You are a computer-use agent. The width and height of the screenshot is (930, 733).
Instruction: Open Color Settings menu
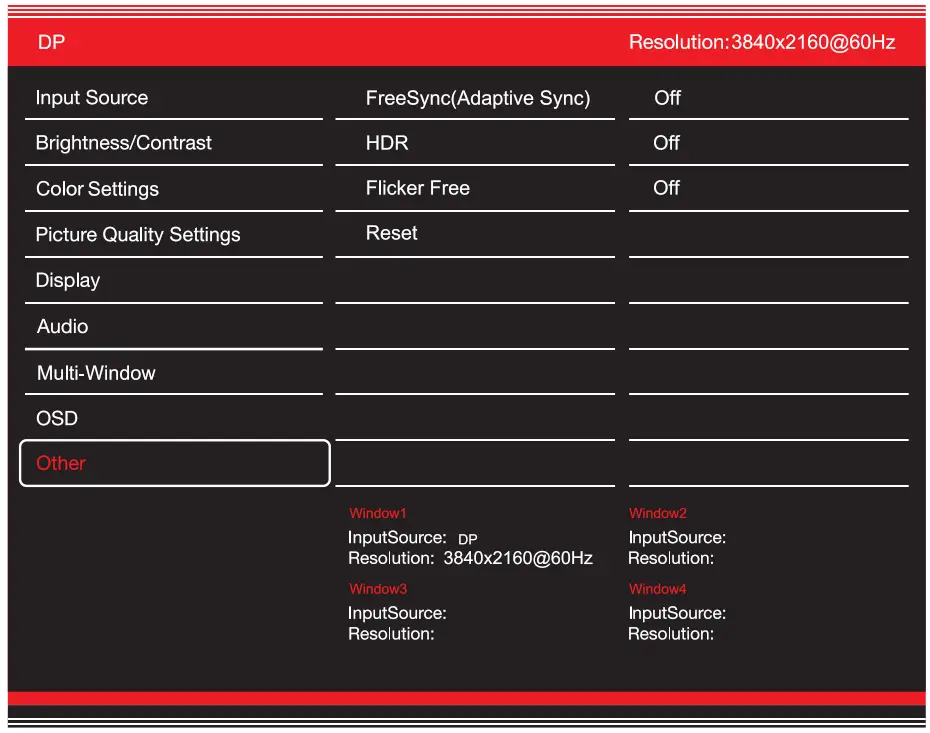click(174, 189)
